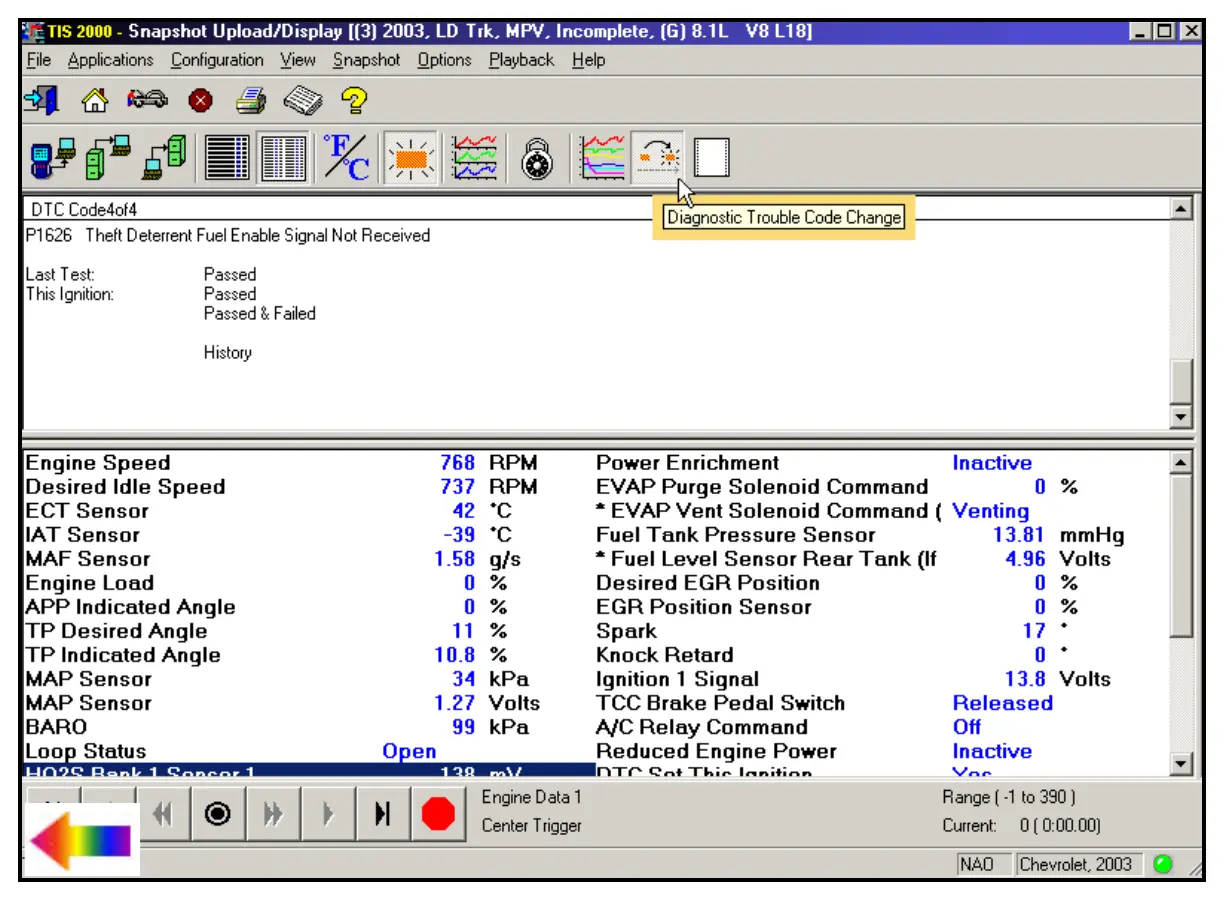Click the center trigger bullseye button

coord(217,815)
